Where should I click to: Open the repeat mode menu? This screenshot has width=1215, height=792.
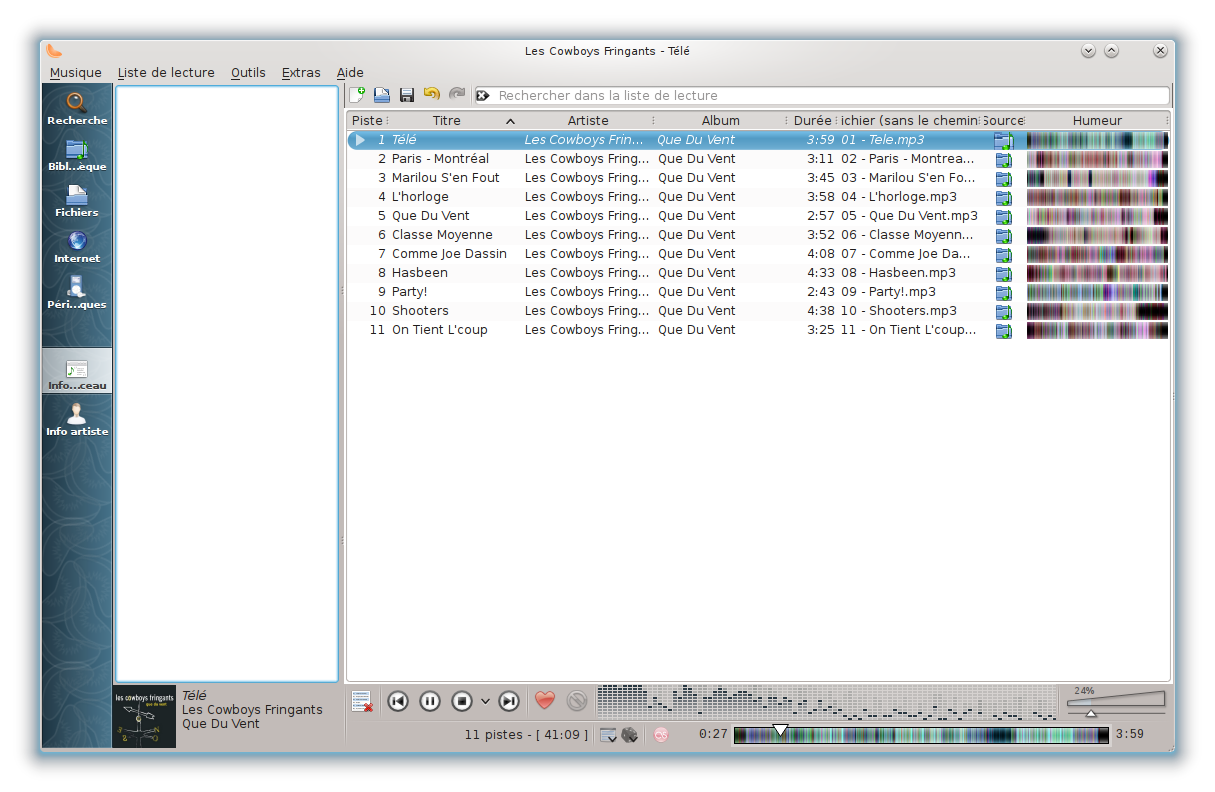click(x=608, y=735)
